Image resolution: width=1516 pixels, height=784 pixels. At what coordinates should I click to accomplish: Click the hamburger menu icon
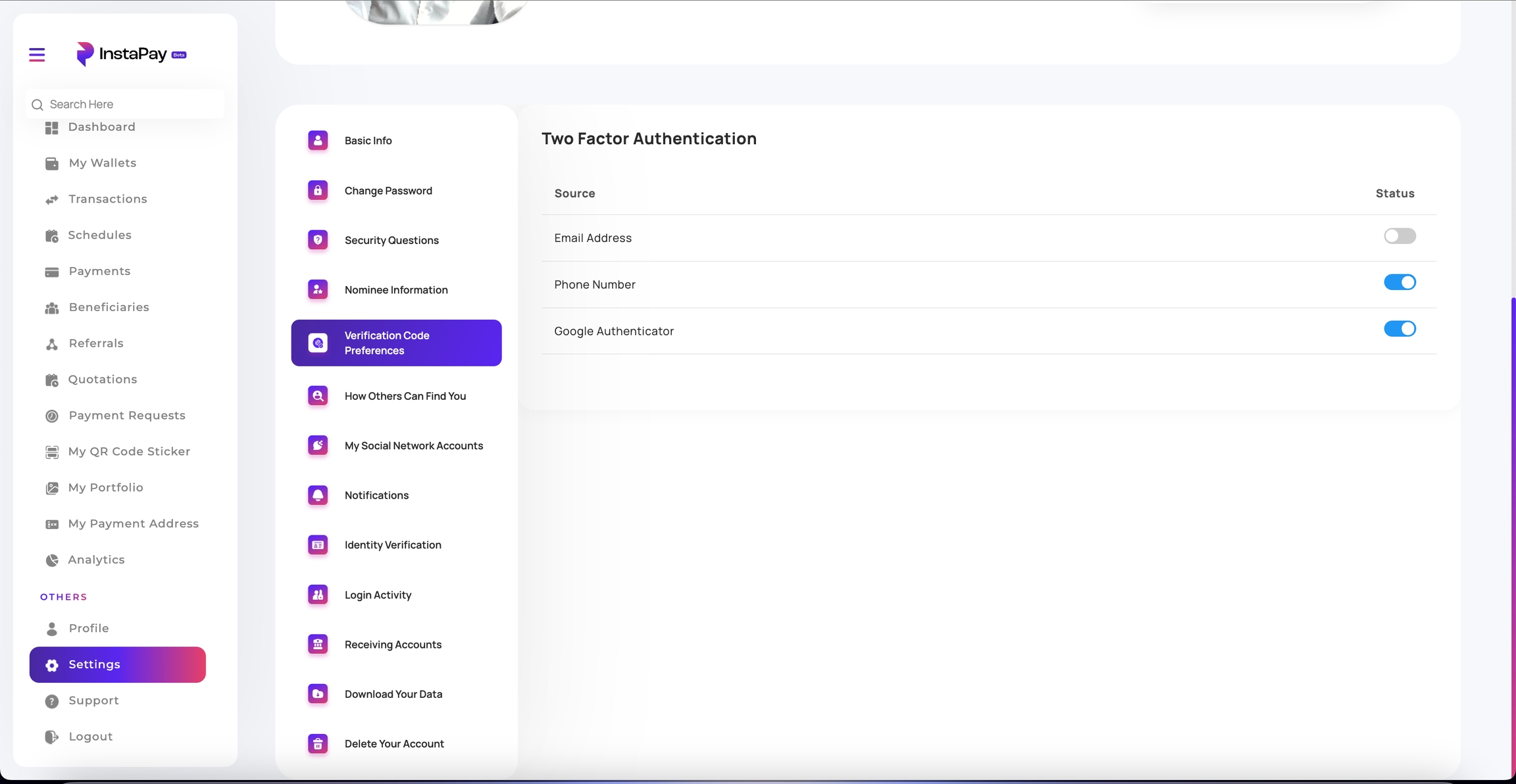[37, 55]
